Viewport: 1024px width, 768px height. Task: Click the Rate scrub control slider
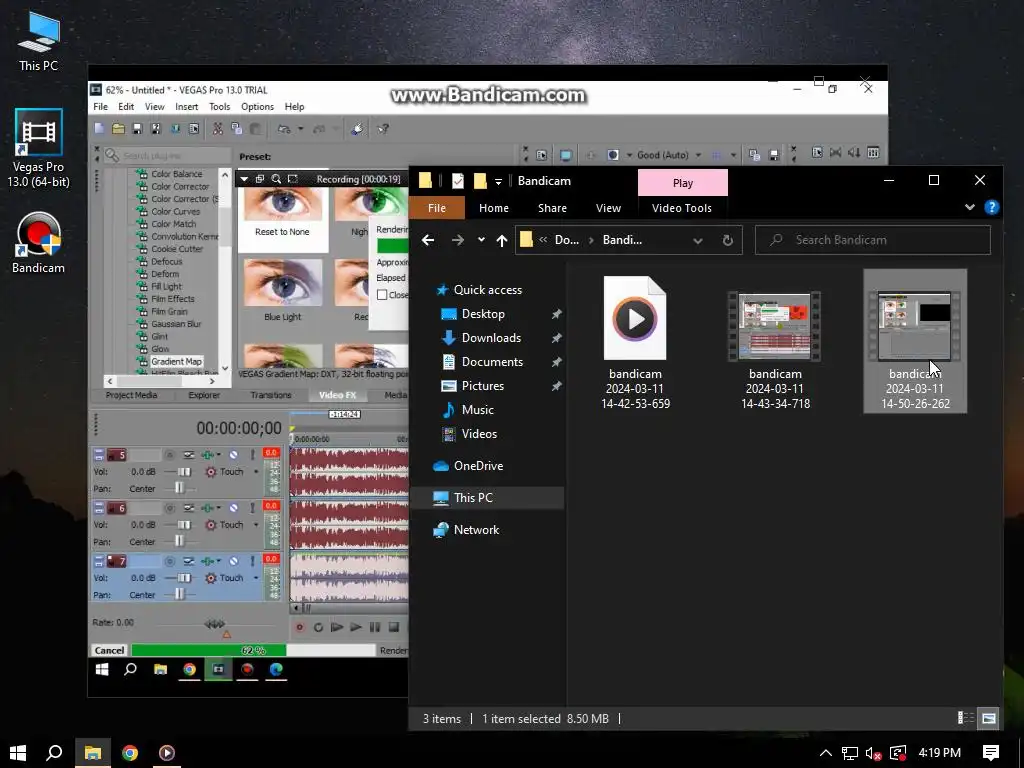tap(215, 625)
